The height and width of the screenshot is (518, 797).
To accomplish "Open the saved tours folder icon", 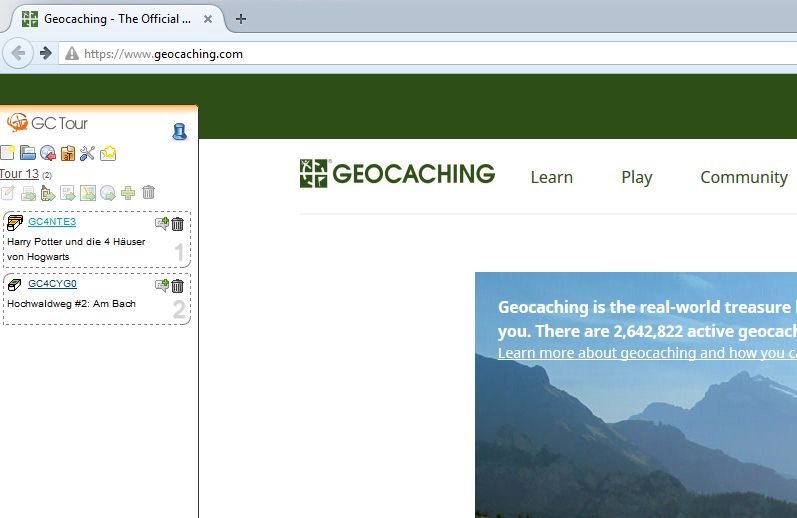I will [x=27, y=153].
